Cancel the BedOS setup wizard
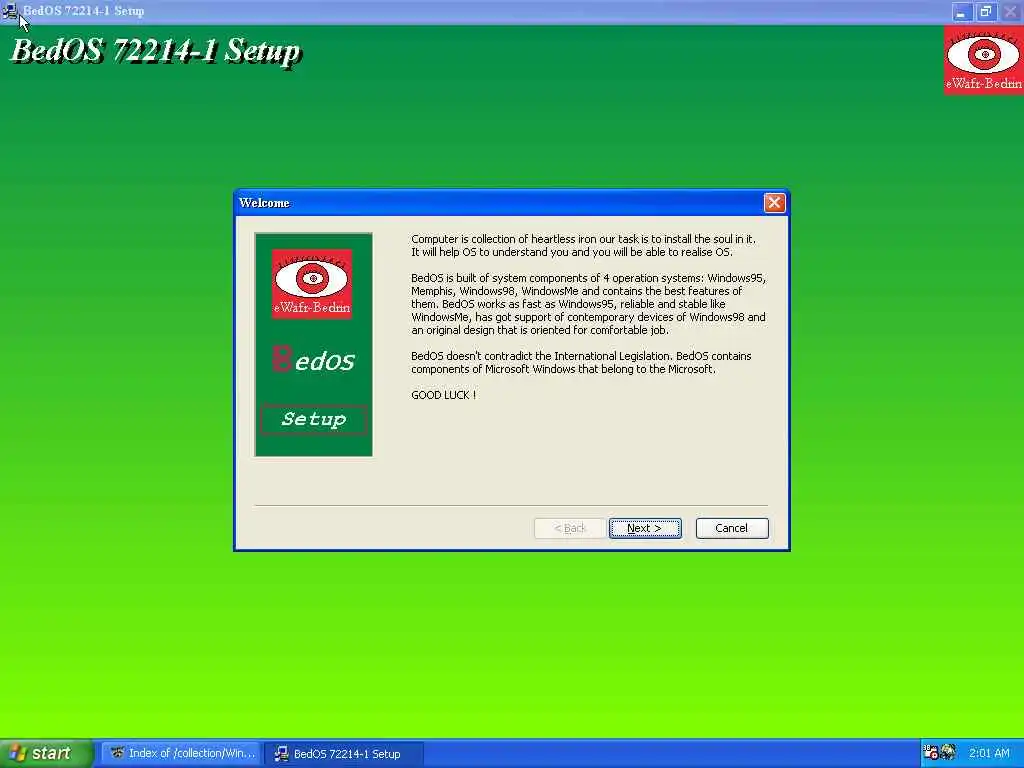This screenshot has height=768, width=1024. click(731, 528)
